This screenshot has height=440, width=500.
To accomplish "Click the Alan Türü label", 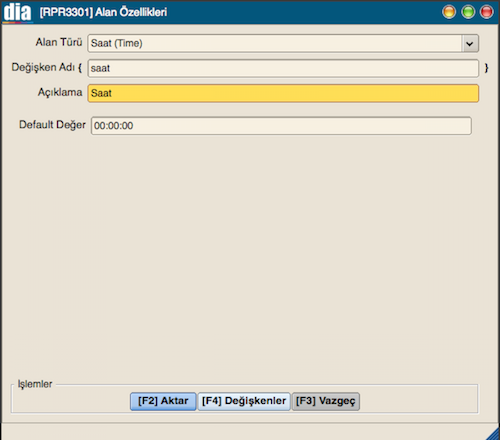I will tap(59, 42).
